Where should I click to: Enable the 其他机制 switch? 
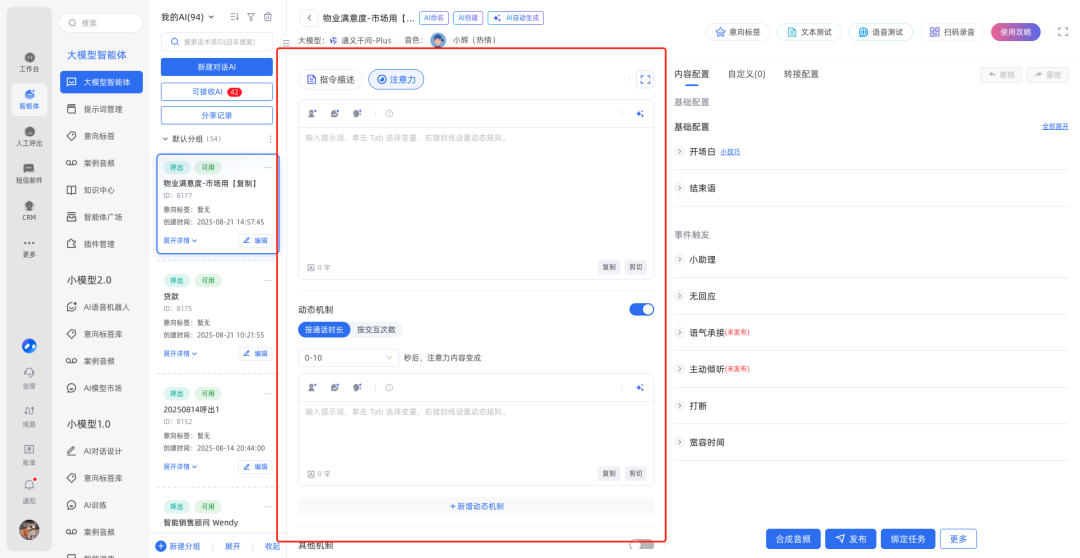tap(641, 545)
